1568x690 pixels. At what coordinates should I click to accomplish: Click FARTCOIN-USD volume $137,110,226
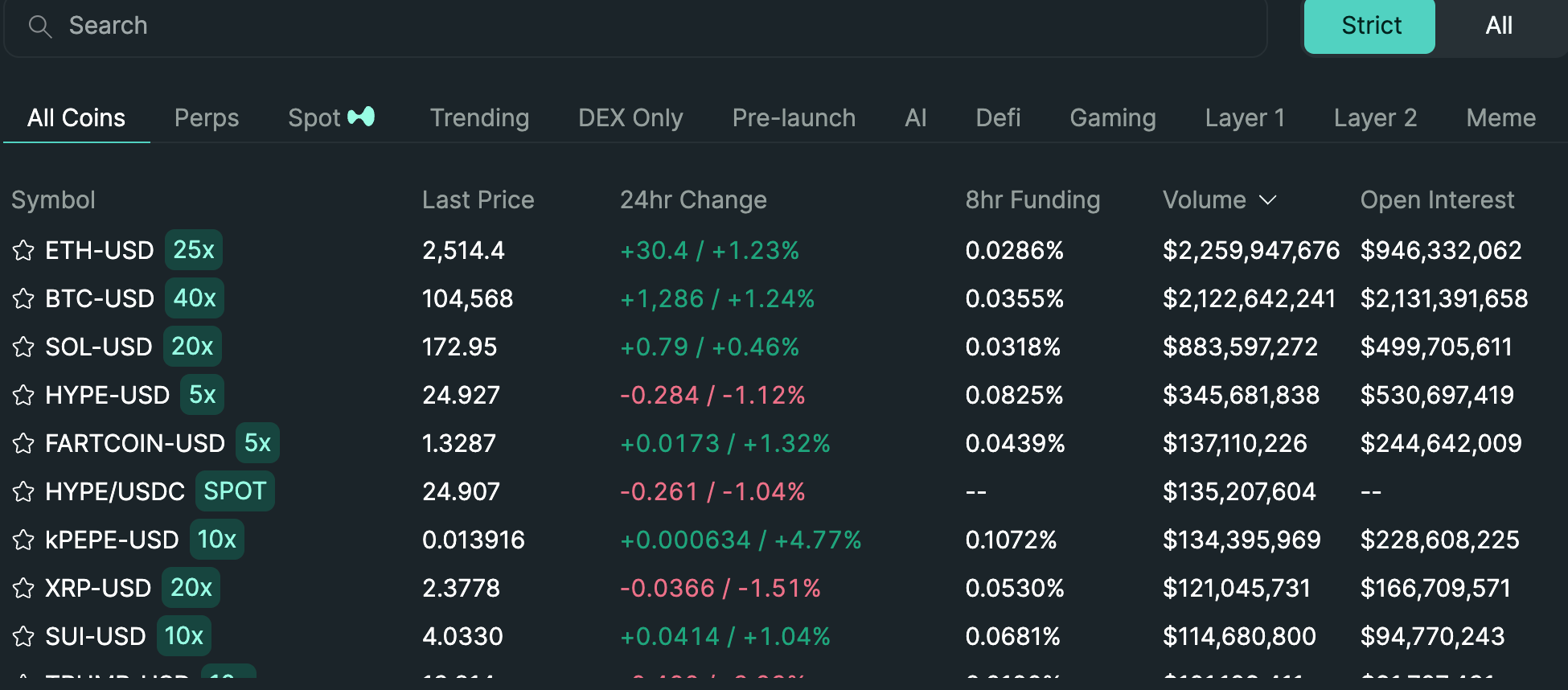(1234, 443)
